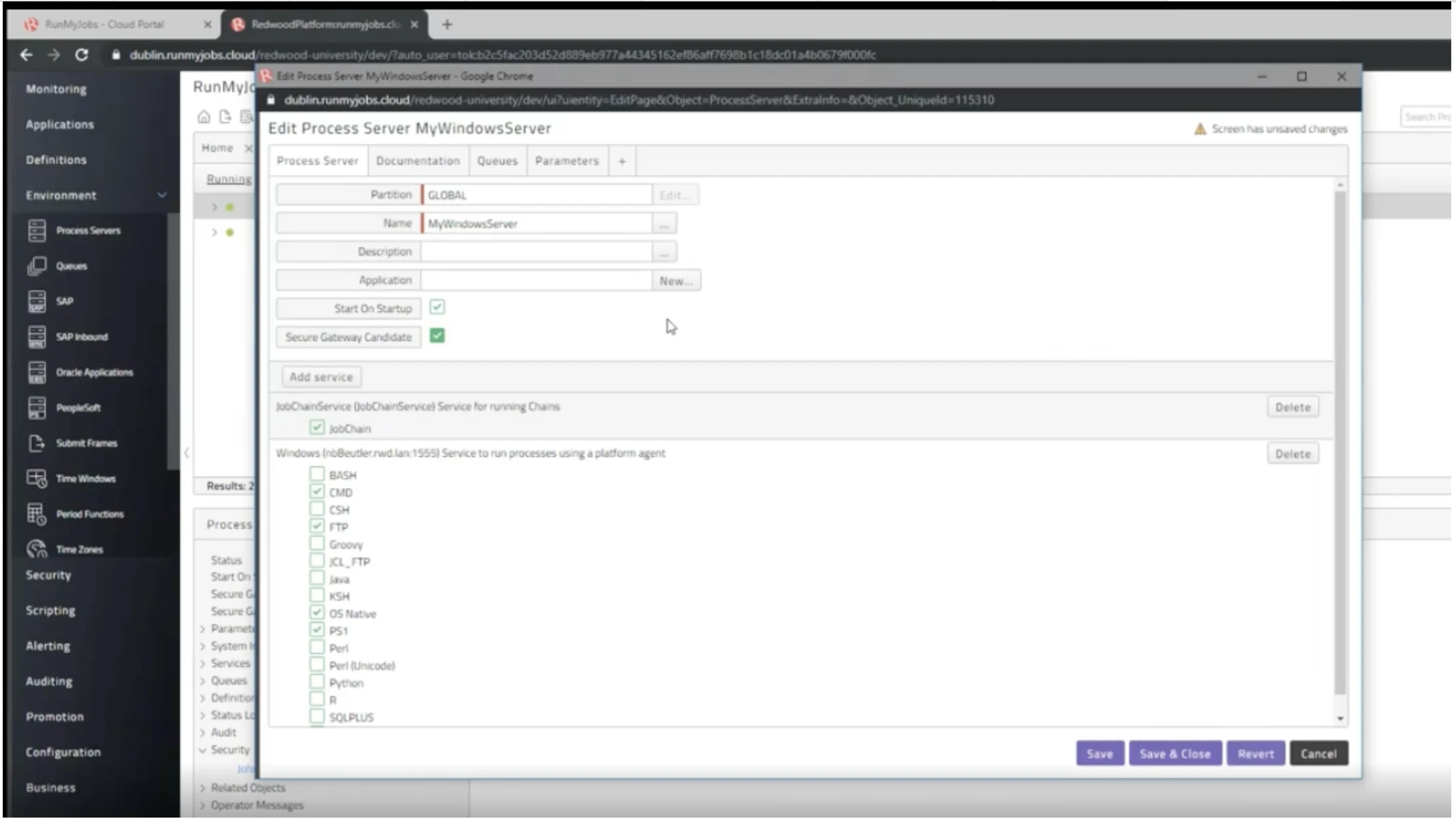Uncheck the OS Native checkbox
The height and width of the screenshot is (821, 1456).
316,612
